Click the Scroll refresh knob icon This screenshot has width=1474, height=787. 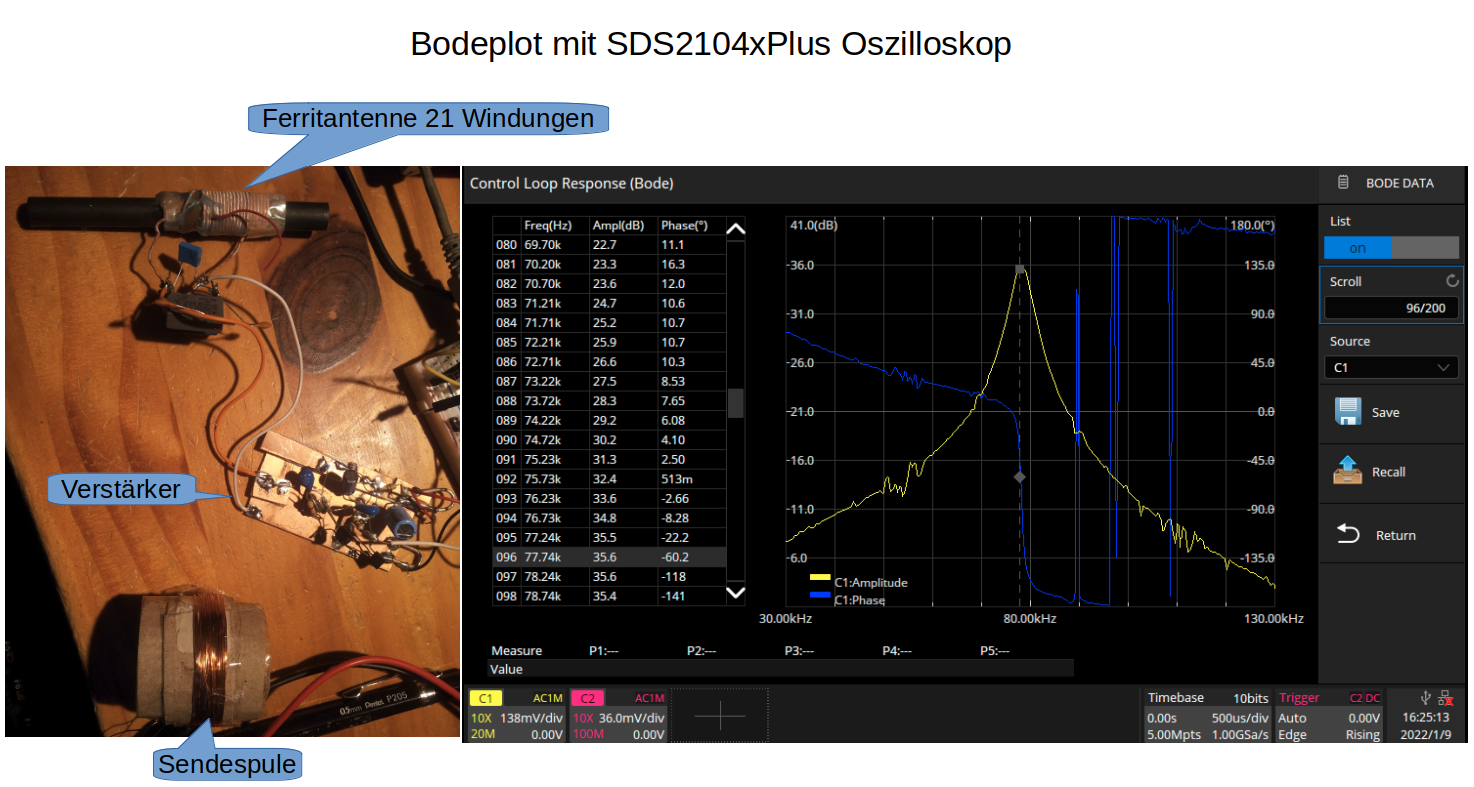click(x=1452, y=281)
